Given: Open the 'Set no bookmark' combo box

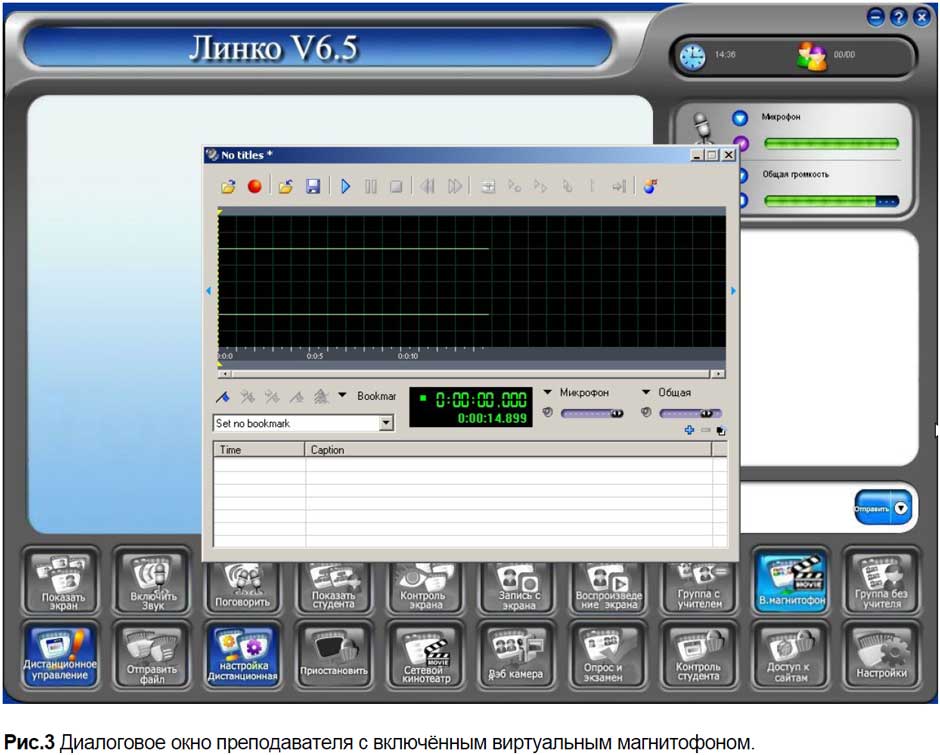Looking at the screenshot, I should [387, 424].
